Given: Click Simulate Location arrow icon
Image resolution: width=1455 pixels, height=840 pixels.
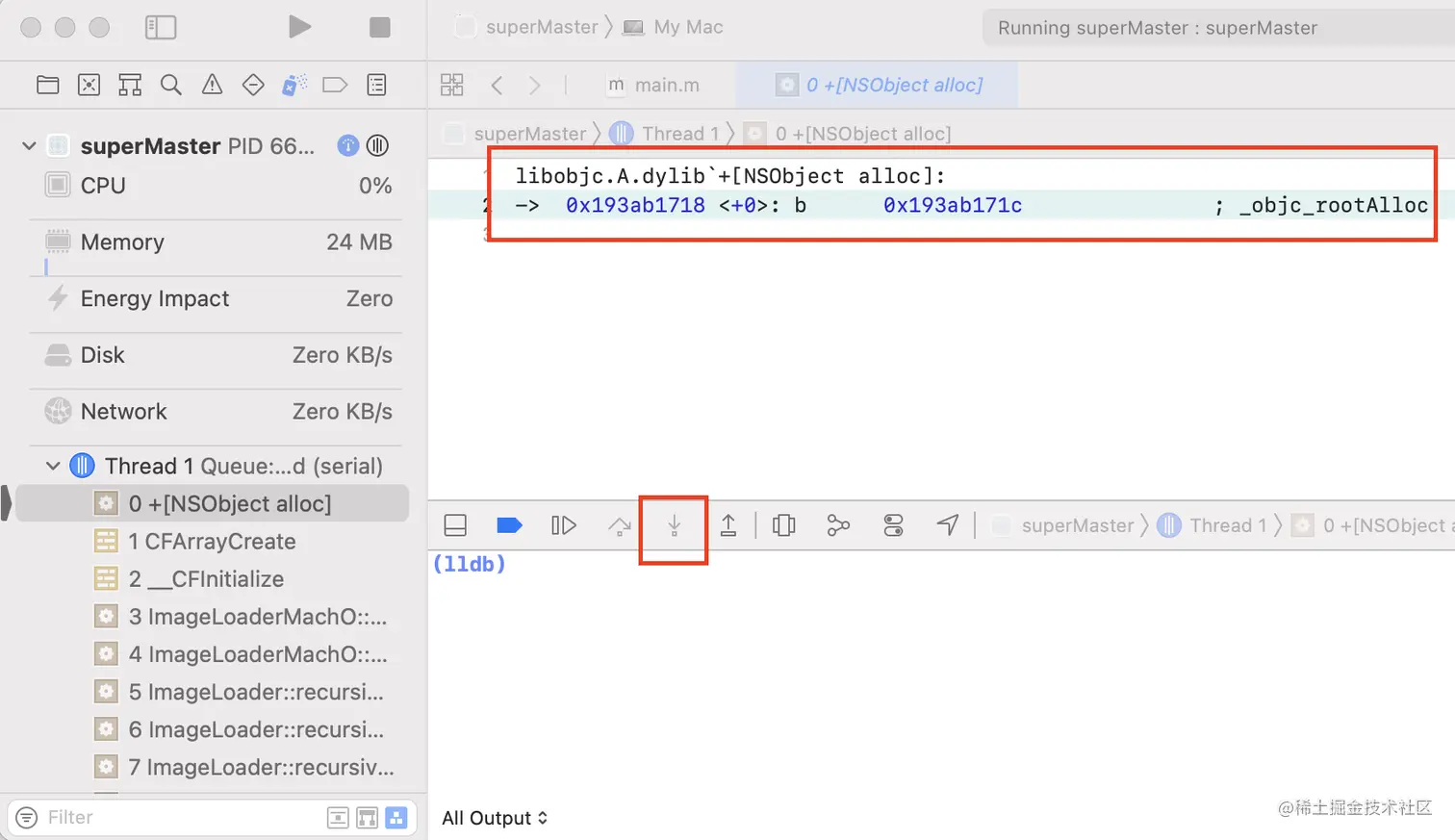Looking at the screenshot, I should click(948, 524).
